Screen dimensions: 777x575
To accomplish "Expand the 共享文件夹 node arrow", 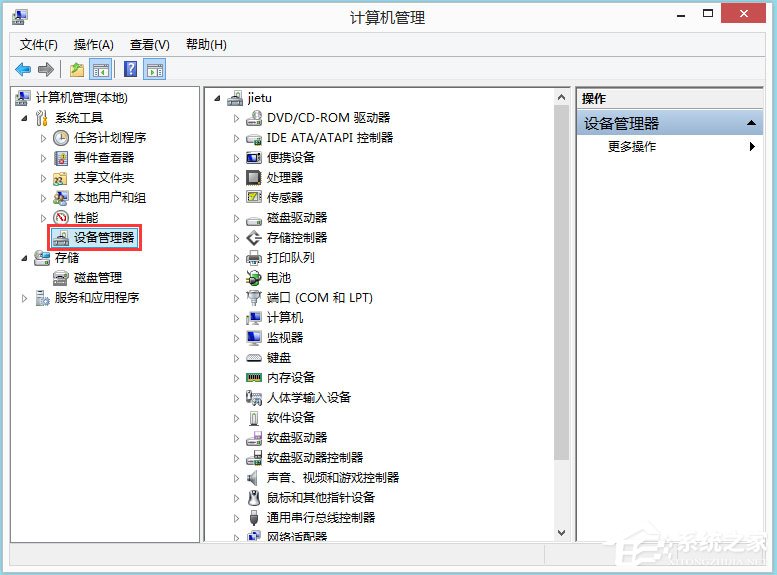I will click(x=43, y=178).
